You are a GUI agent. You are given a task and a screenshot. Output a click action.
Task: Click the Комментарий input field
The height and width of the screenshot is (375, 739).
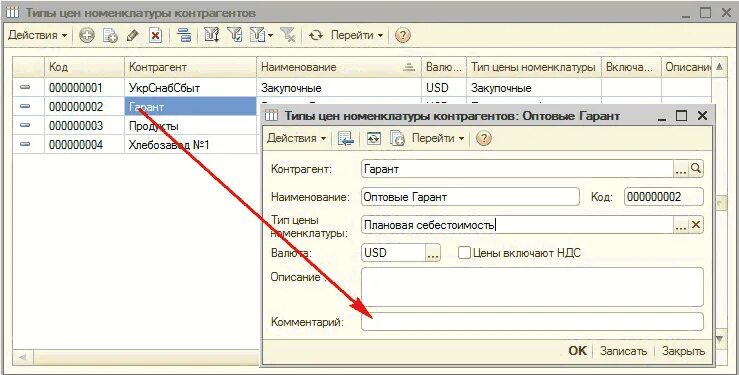pos(532,322)
